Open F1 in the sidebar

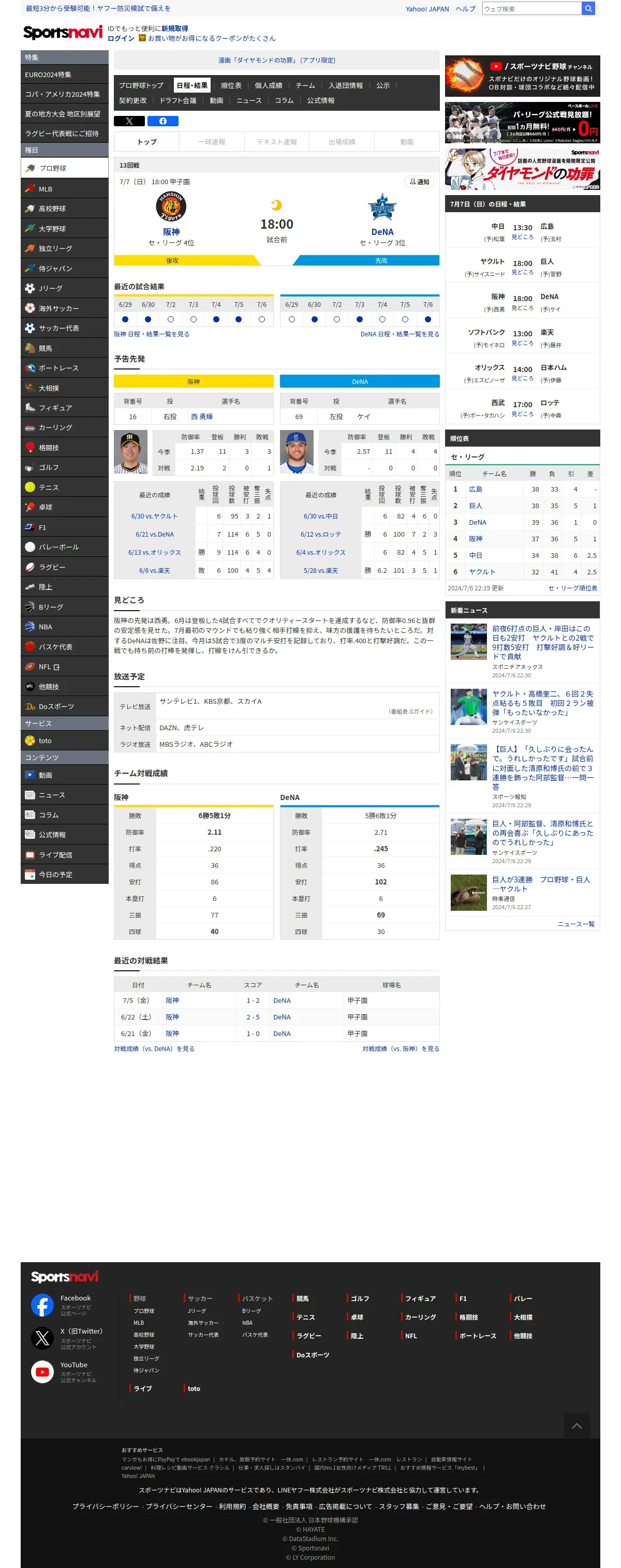(x=65, y=527)
